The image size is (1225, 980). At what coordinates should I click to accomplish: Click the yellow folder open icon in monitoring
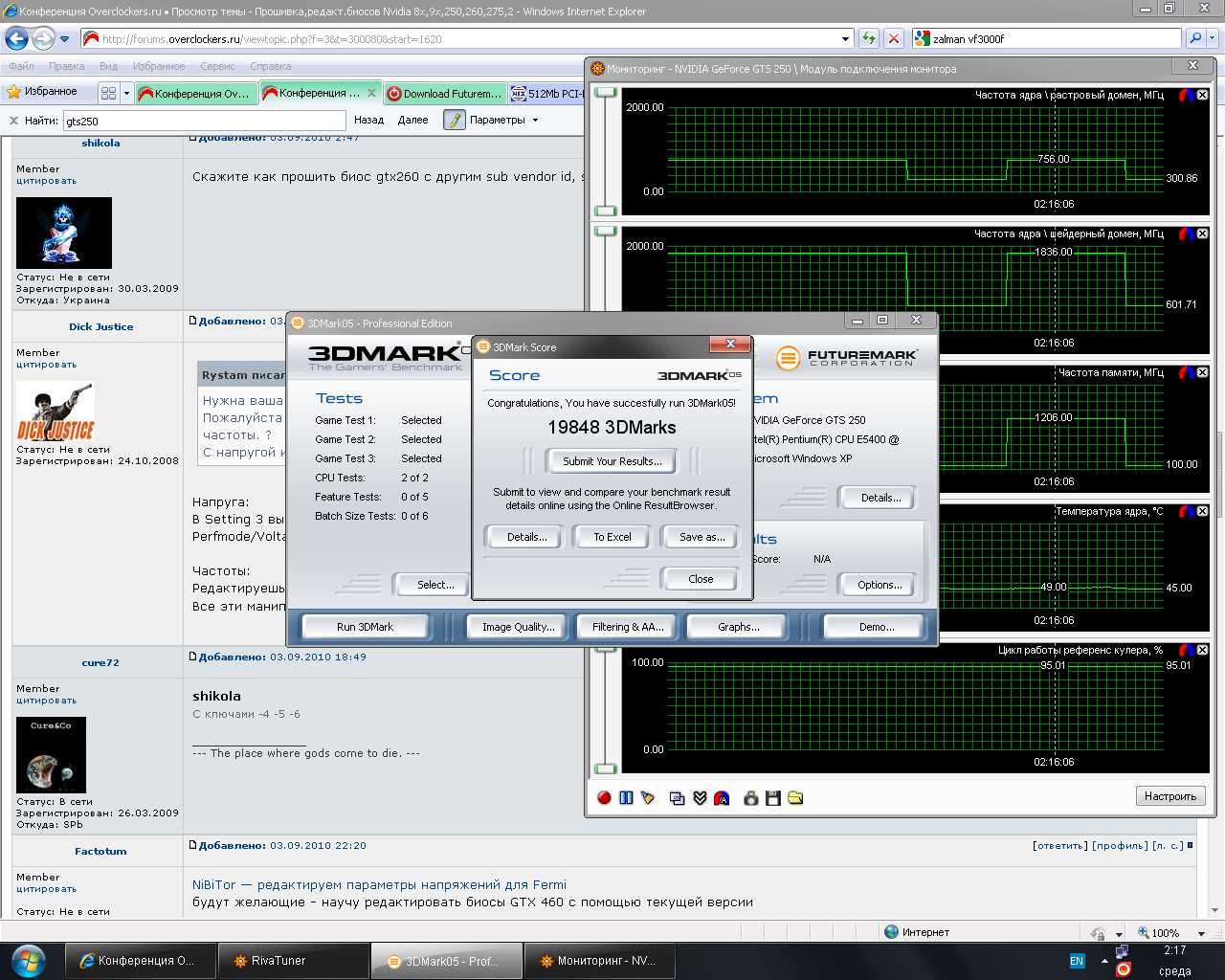click(x=795, y=797)
